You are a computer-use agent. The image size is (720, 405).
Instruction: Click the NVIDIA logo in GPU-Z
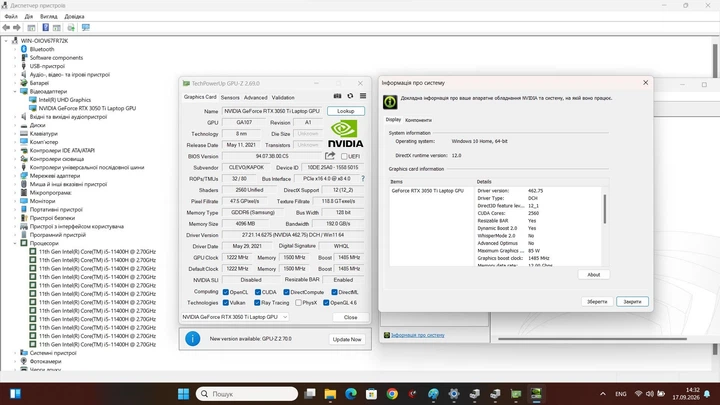(345, 134)
